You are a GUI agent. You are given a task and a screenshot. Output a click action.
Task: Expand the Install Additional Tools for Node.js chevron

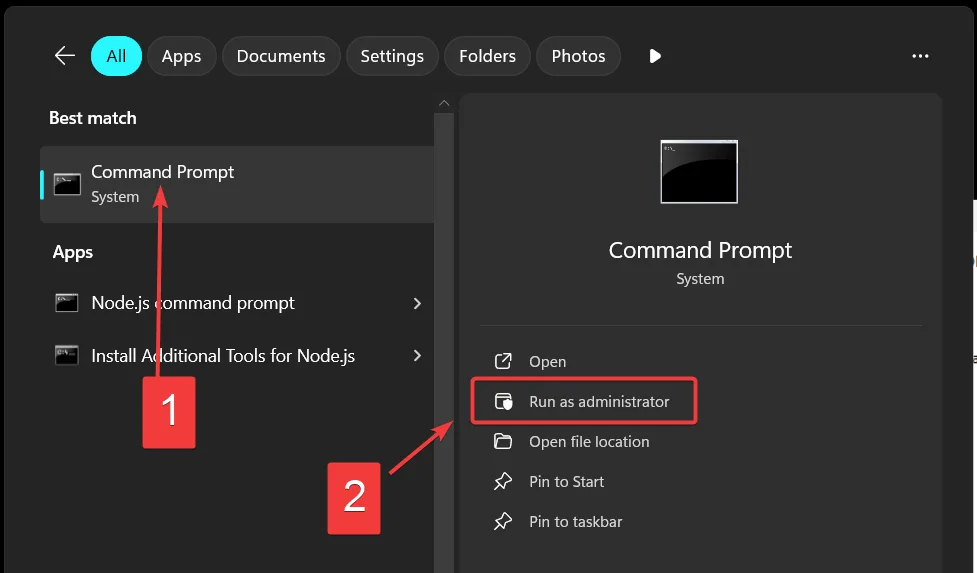pos(417,356)
